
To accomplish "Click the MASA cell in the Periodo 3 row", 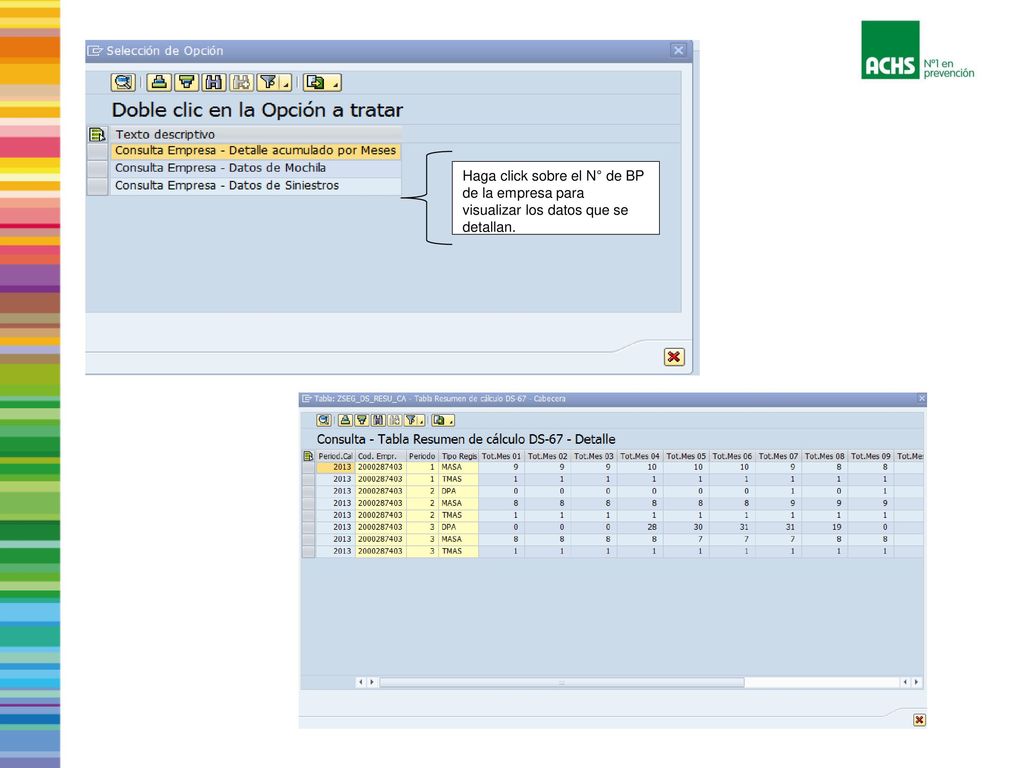I will tap(458, 539).
